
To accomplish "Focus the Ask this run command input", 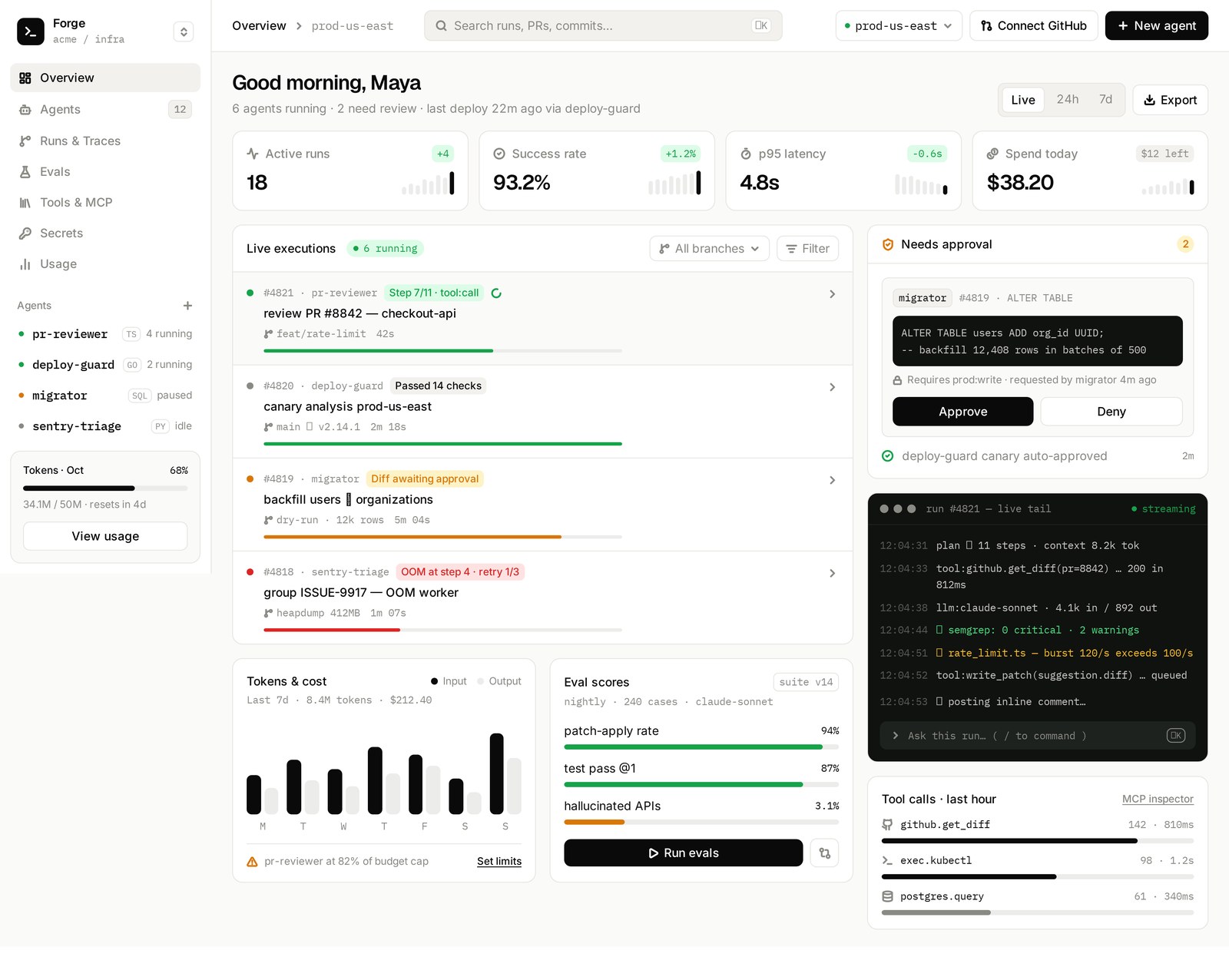I will click(1038, 736).
